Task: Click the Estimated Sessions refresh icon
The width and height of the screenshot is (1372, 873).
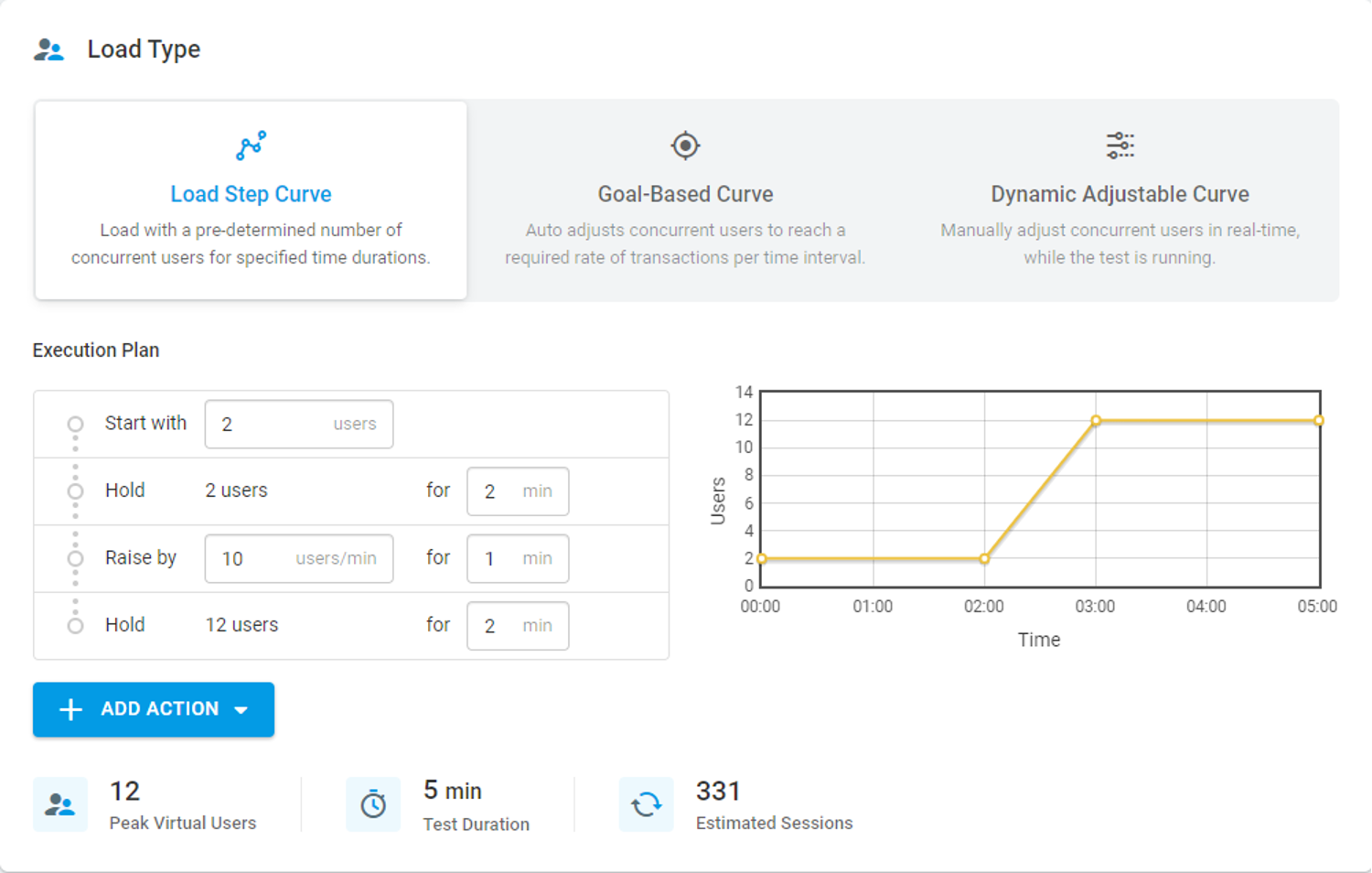Action: pos(646,804)
